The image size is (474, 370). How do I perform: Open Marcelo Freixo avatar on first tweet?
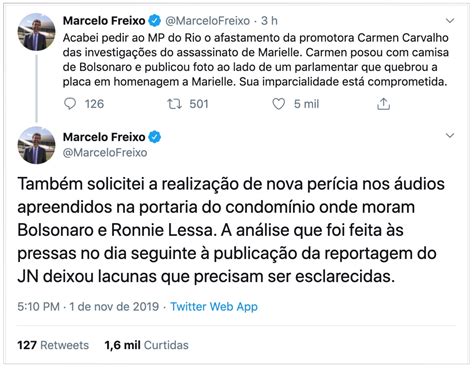[x=36, y=32]
